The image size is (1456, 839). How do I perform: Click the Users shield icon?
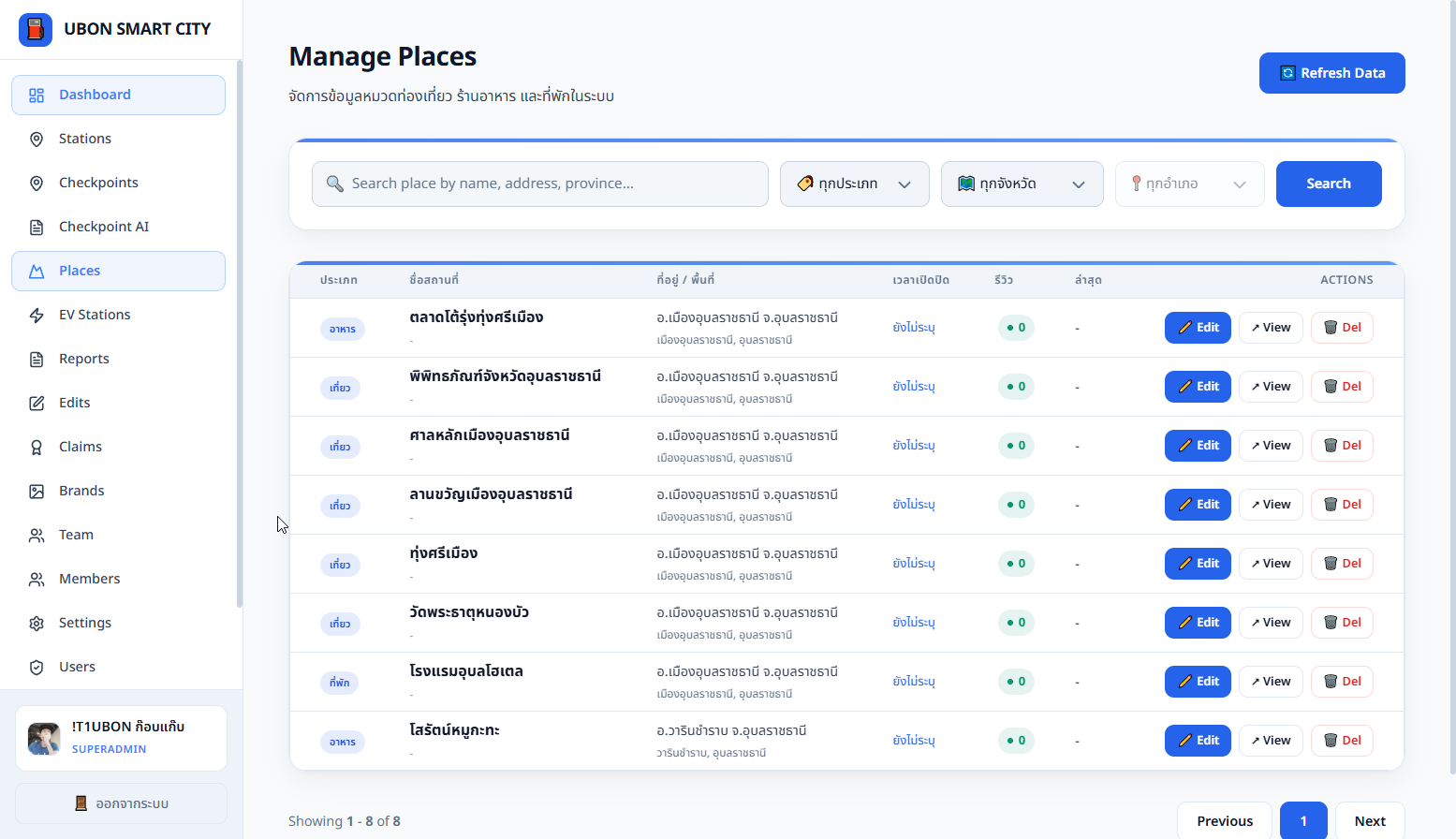click(37, 668)
